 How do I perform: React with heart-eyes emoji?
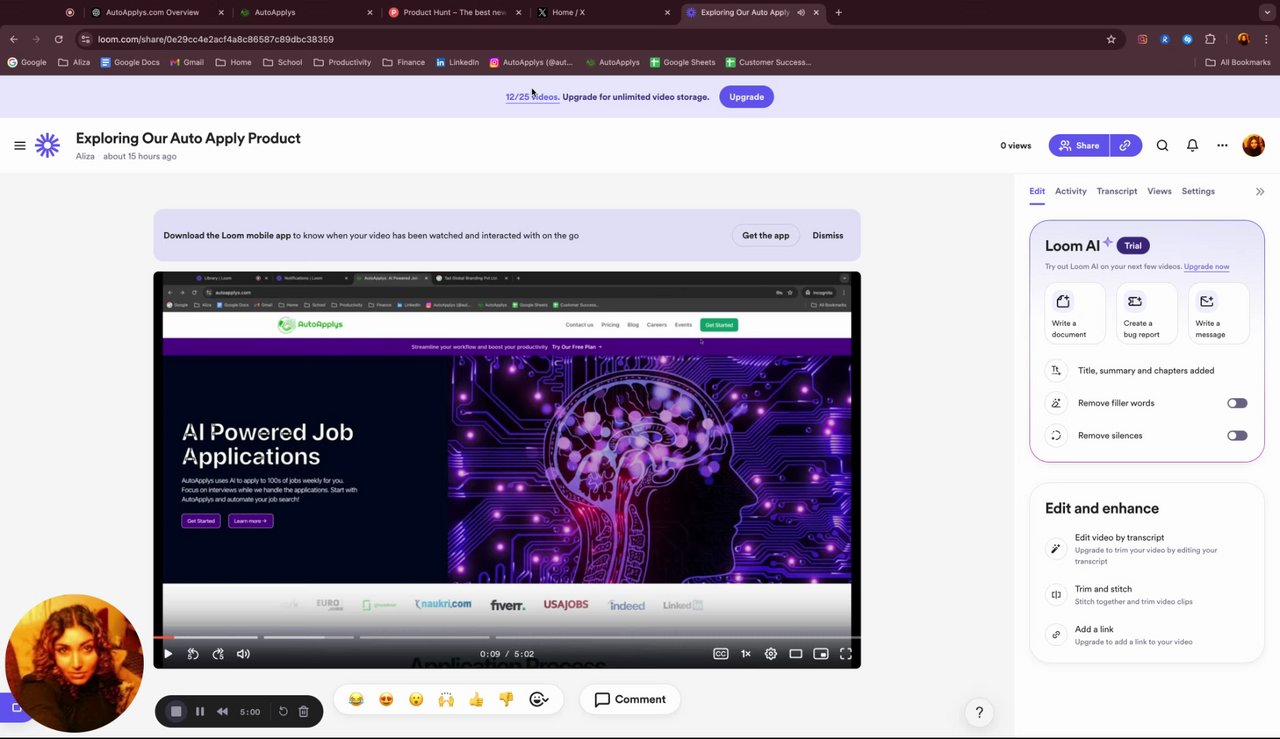[x=386, y=700]
